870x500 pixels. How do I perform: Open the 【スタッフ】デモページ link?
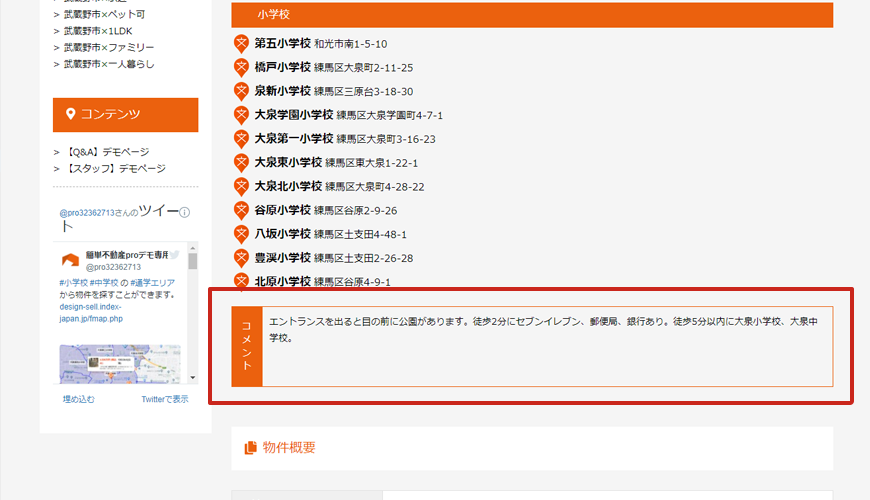click(x=115, y=168)
